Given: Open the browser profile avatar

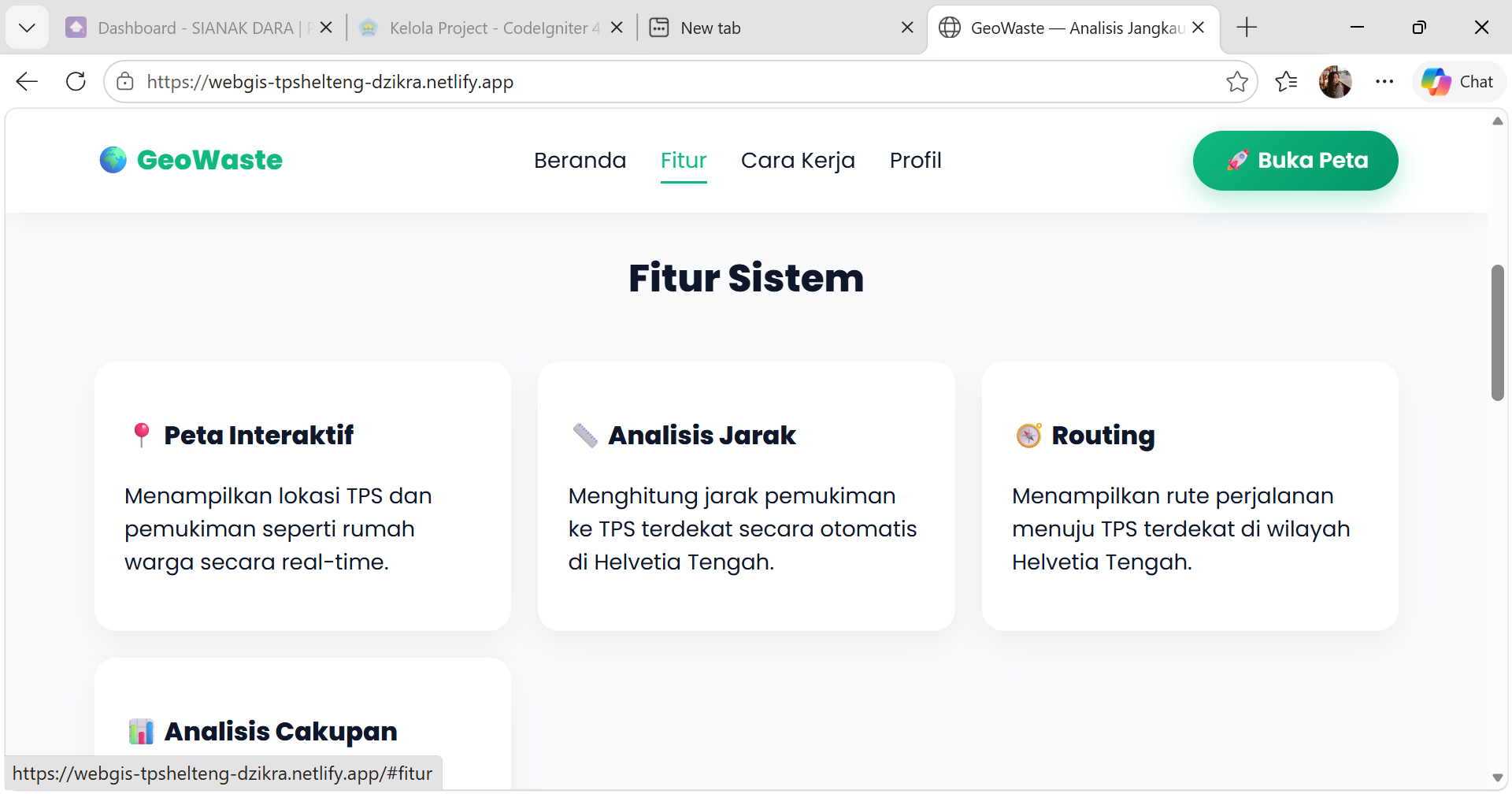Looking at the screenshot, I should (x=1336, y=81).
